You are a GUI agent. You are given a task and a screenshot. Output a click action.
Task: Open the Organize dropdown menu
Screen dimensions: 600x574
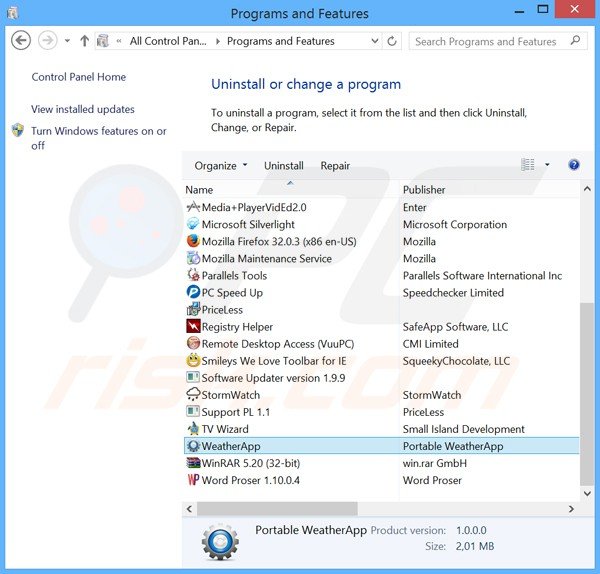coord(221,166)
